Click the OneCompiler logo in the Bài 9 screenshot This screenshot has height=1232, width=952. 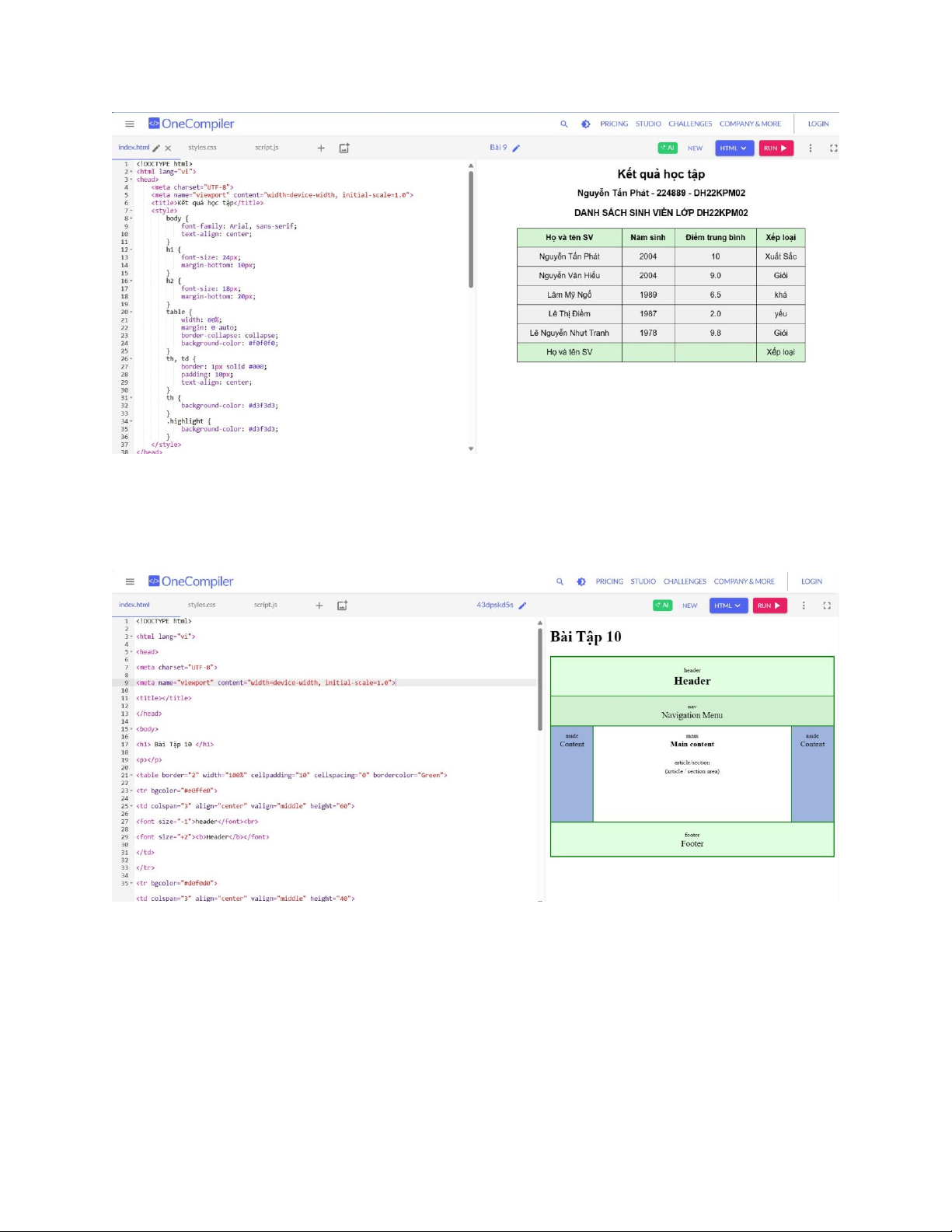[191, 124]
